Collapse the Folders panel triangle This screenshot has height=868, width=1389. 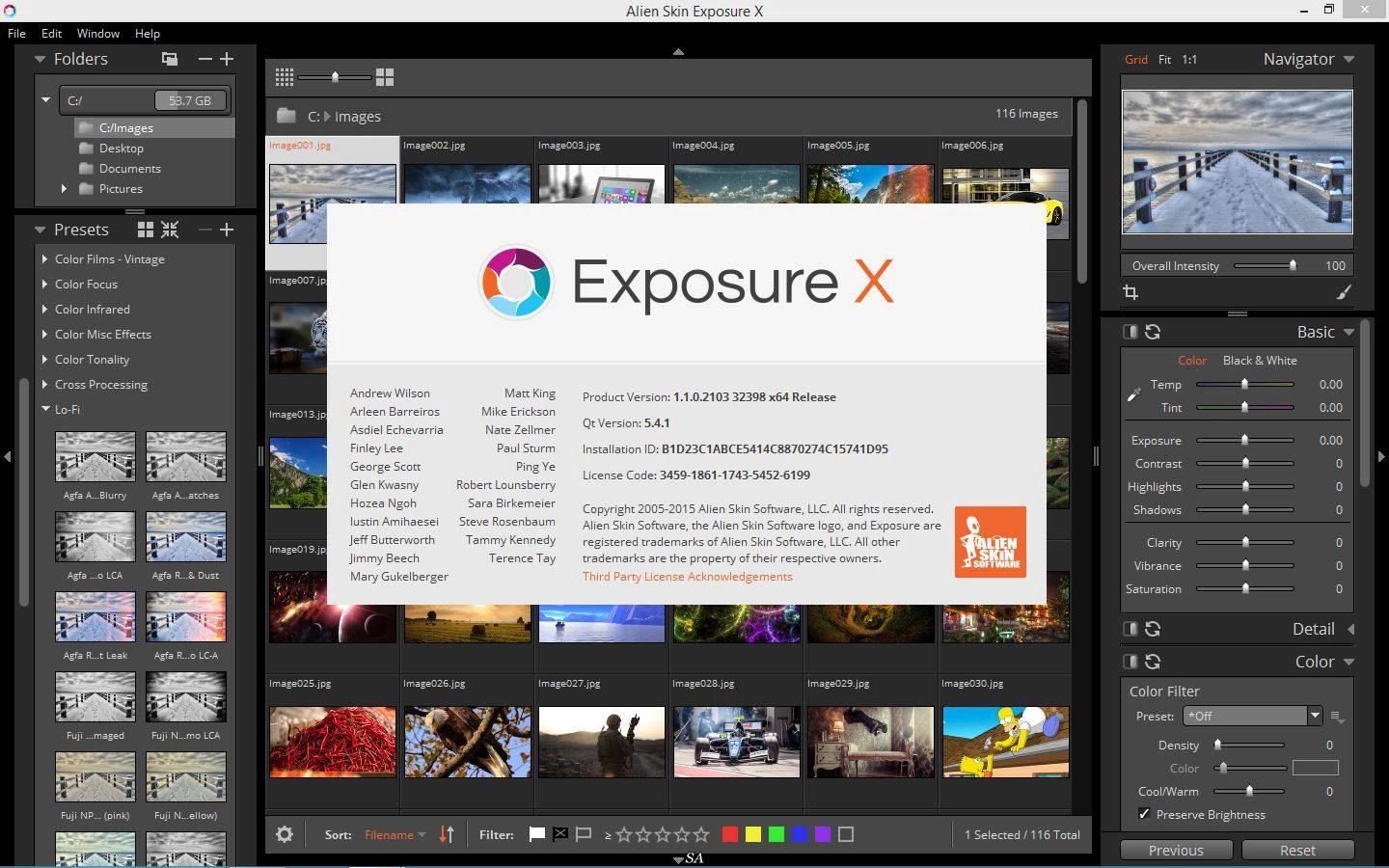click(x=40, y=59)
